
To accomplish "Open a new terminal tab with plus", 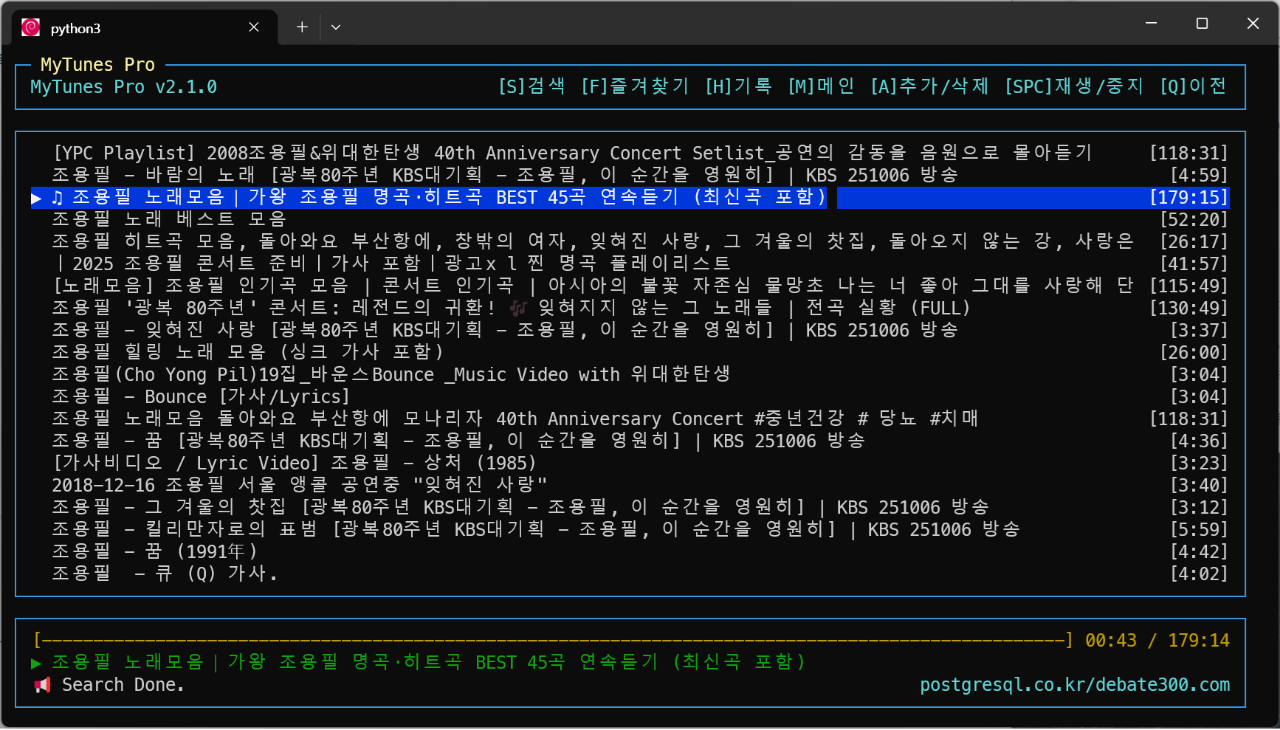I will point(302,27).
